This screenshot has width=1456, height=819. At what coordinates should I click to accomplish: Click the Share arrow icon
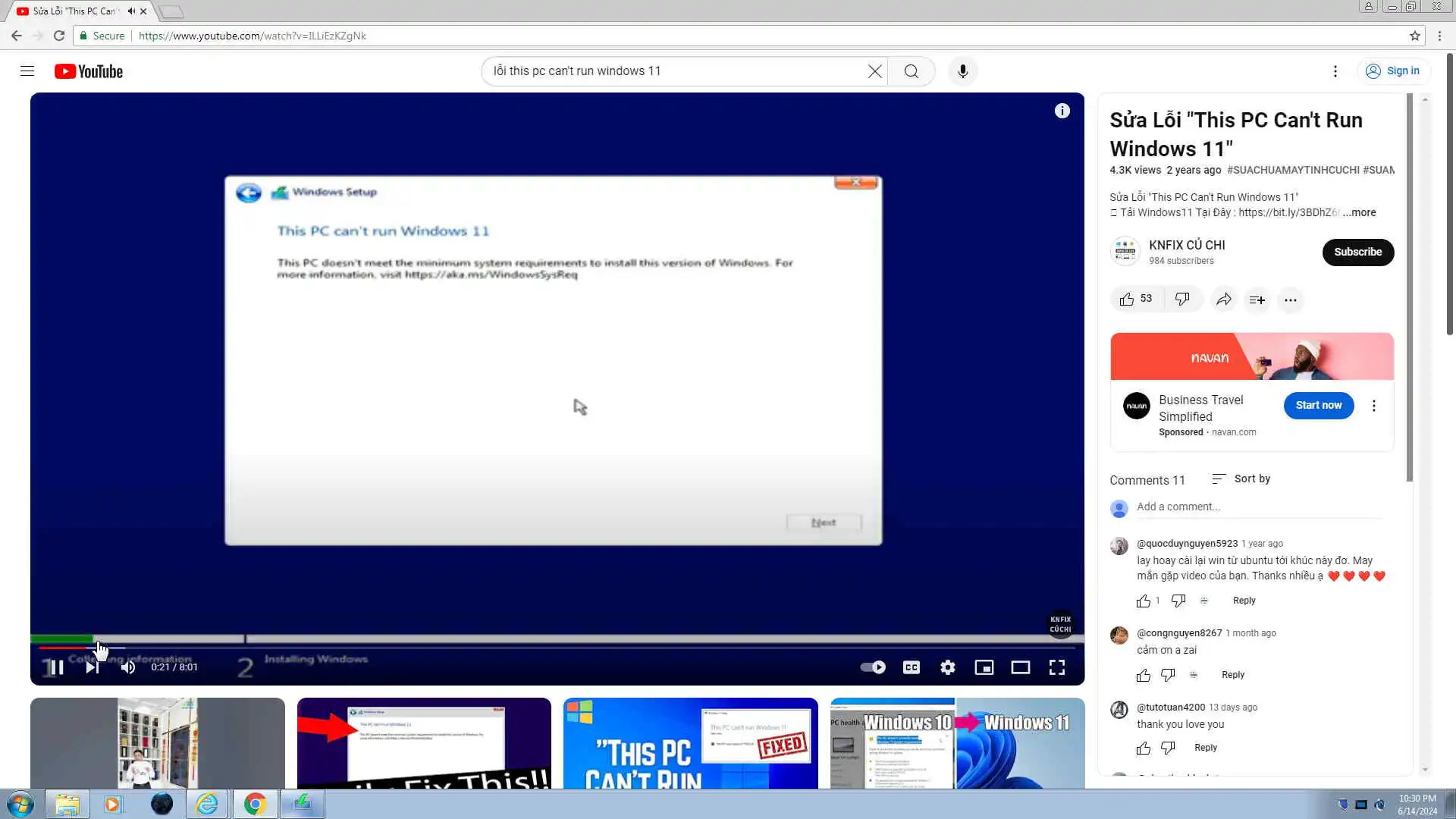point(1223,300)
